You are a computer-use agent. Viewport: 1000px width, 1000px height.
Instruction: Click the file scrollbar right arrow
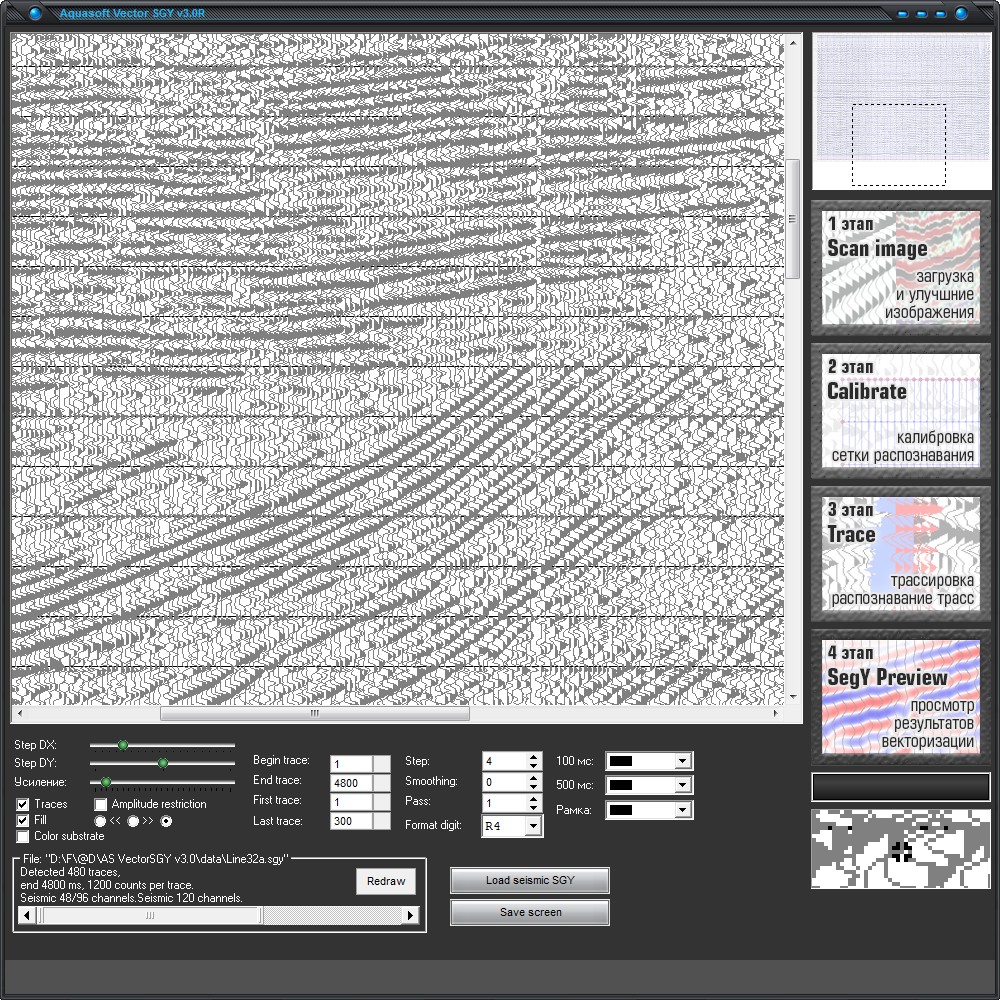[x=410, y=915]
